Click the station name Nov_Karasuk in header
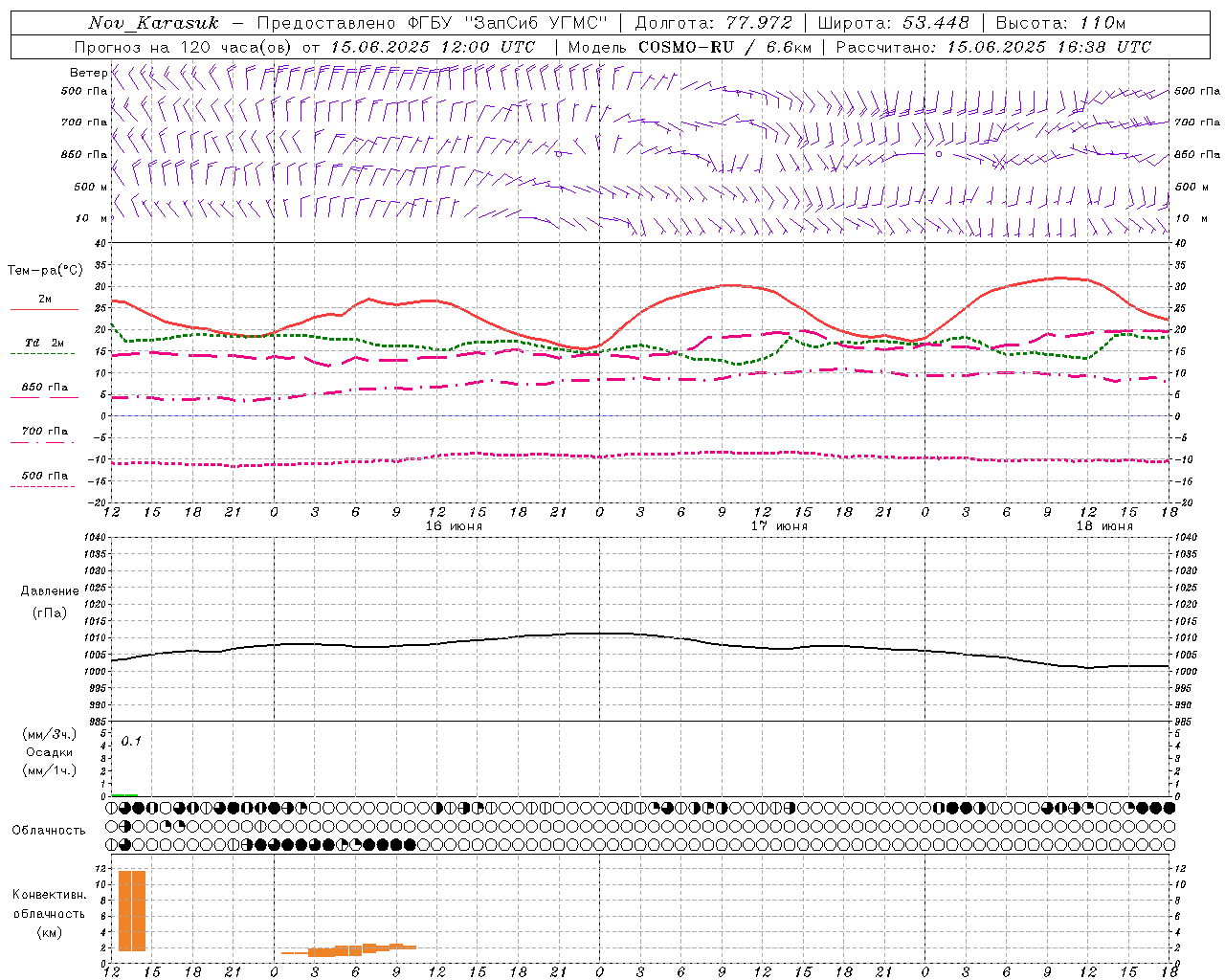This screenshot has width=1225, height=980. [x=153, y=23]
